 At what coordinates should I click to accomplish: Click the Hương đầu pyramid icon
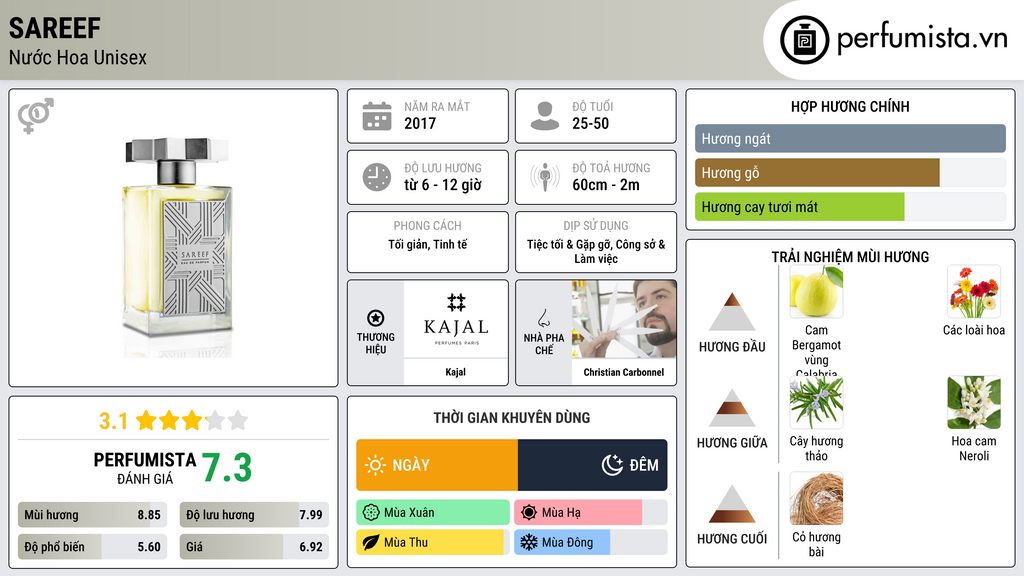pos(732,312)
